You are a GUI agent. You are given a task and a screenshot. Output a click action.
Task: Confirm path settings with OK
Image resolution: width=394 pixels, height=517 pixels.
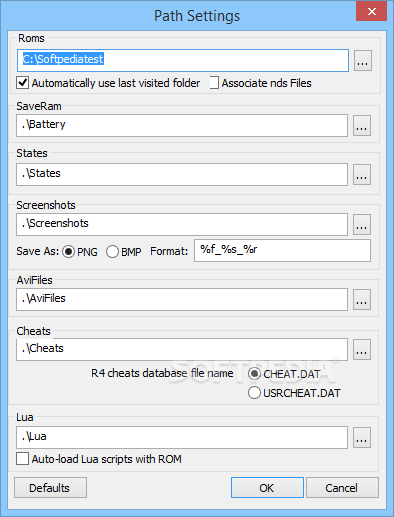tap(267, 488)
